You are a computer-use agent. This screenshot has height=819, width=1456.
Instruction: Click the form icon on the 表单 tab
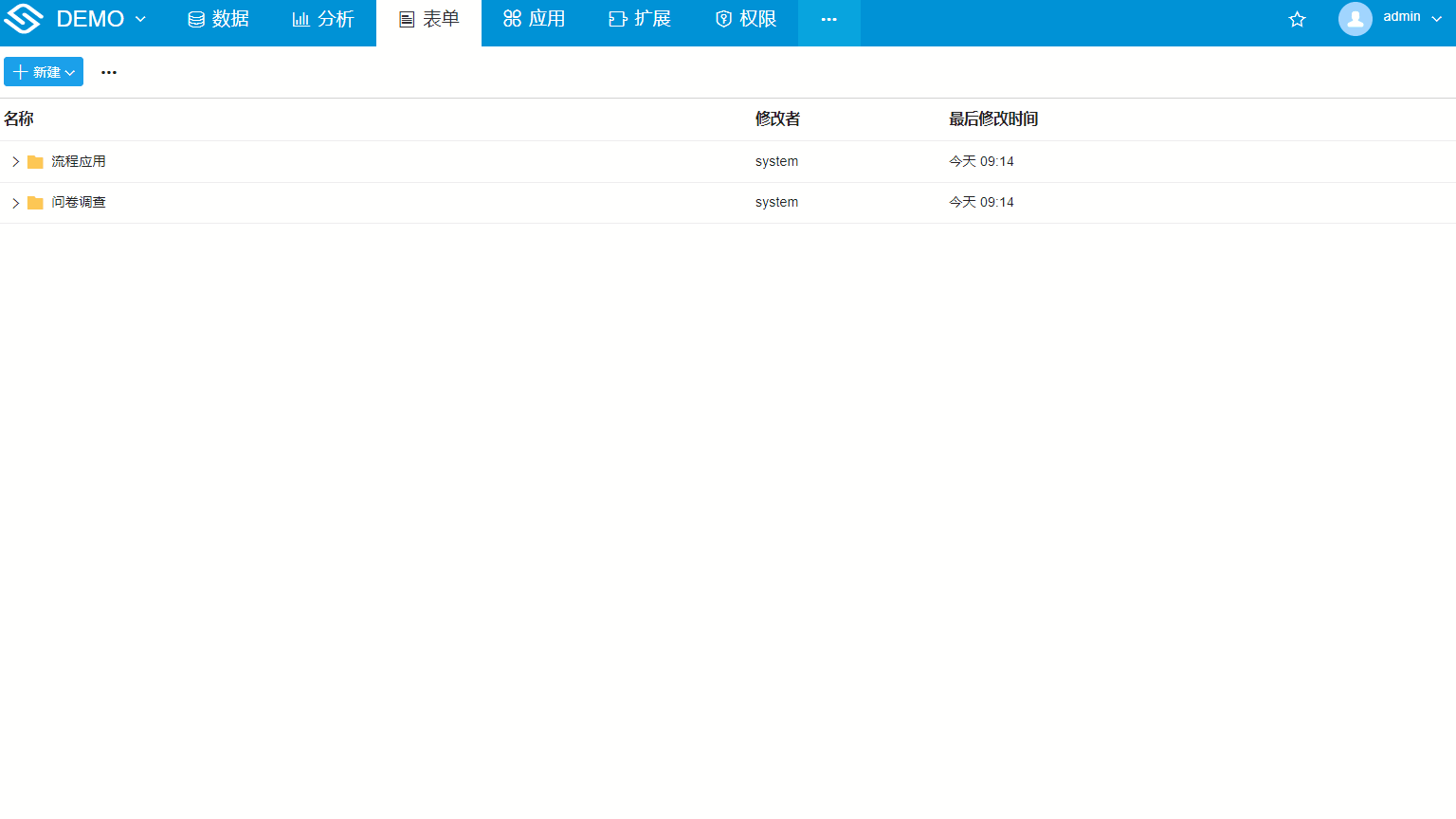point(407,18)
